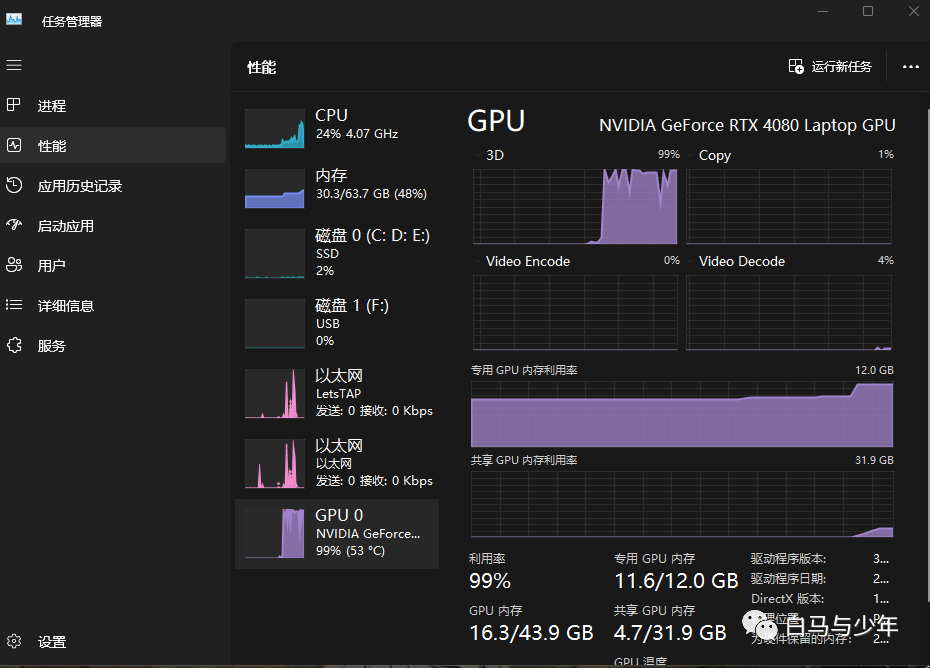This screenshot has width=930, height=668.
Task: Open the three-dots more options menu
Action: pyautogui.click(x=910, y=66)
